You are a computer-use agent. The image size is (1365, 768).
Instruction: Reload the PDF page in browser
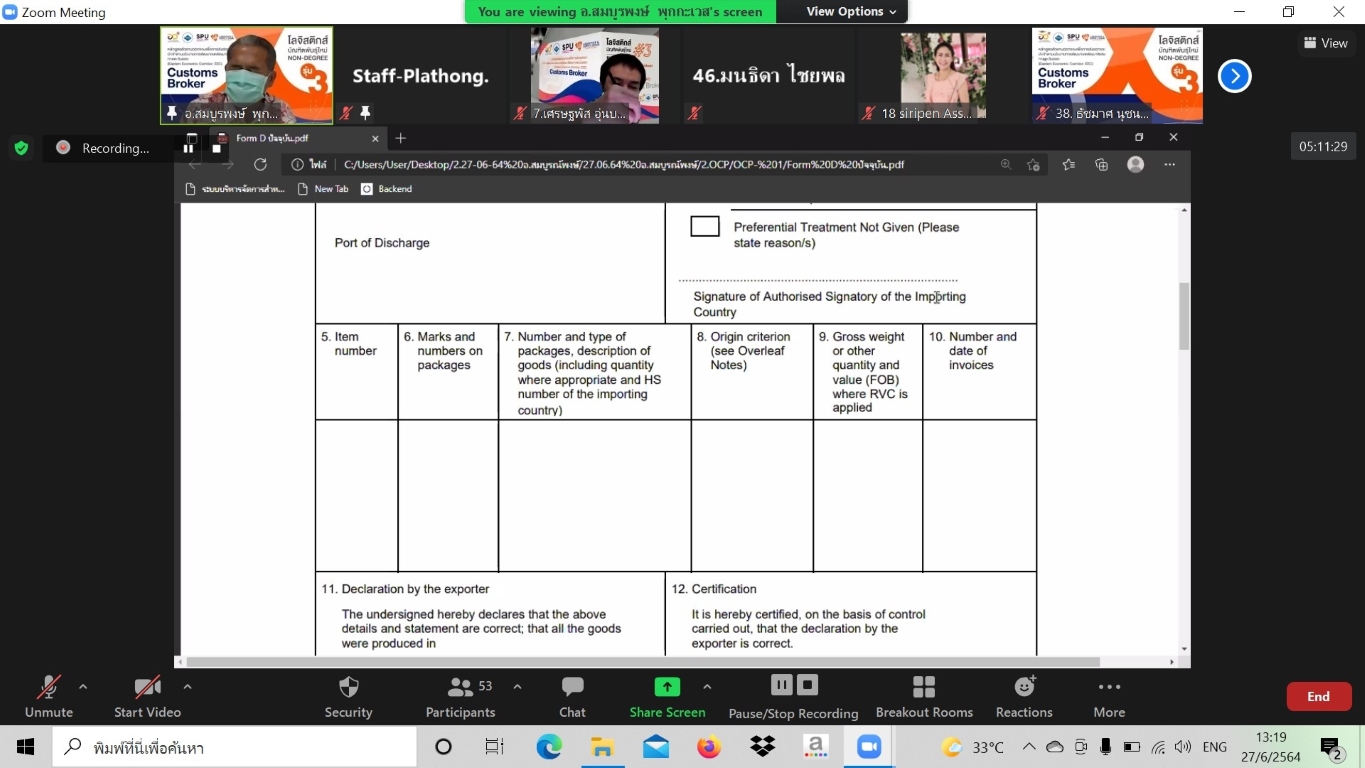[x=260, y=165]
